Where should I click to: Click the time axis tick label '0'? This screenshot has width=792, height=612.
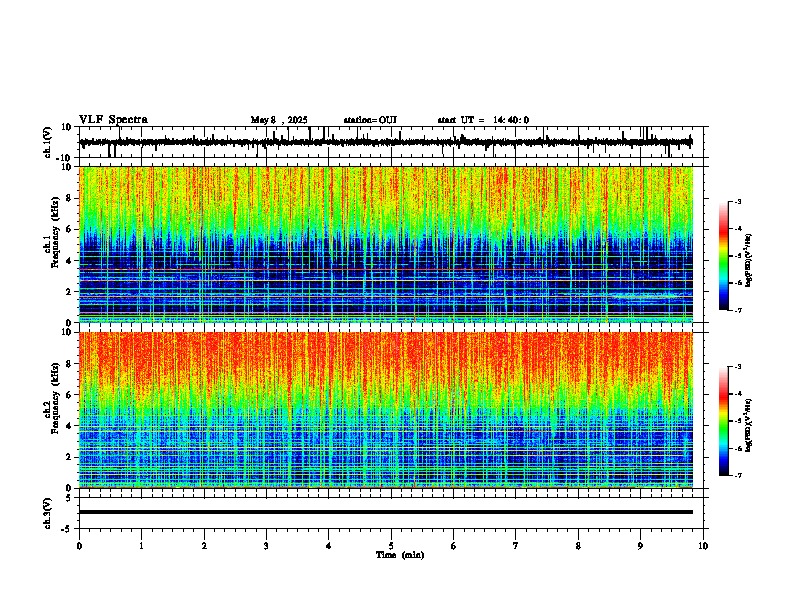(x=79, y=546)
